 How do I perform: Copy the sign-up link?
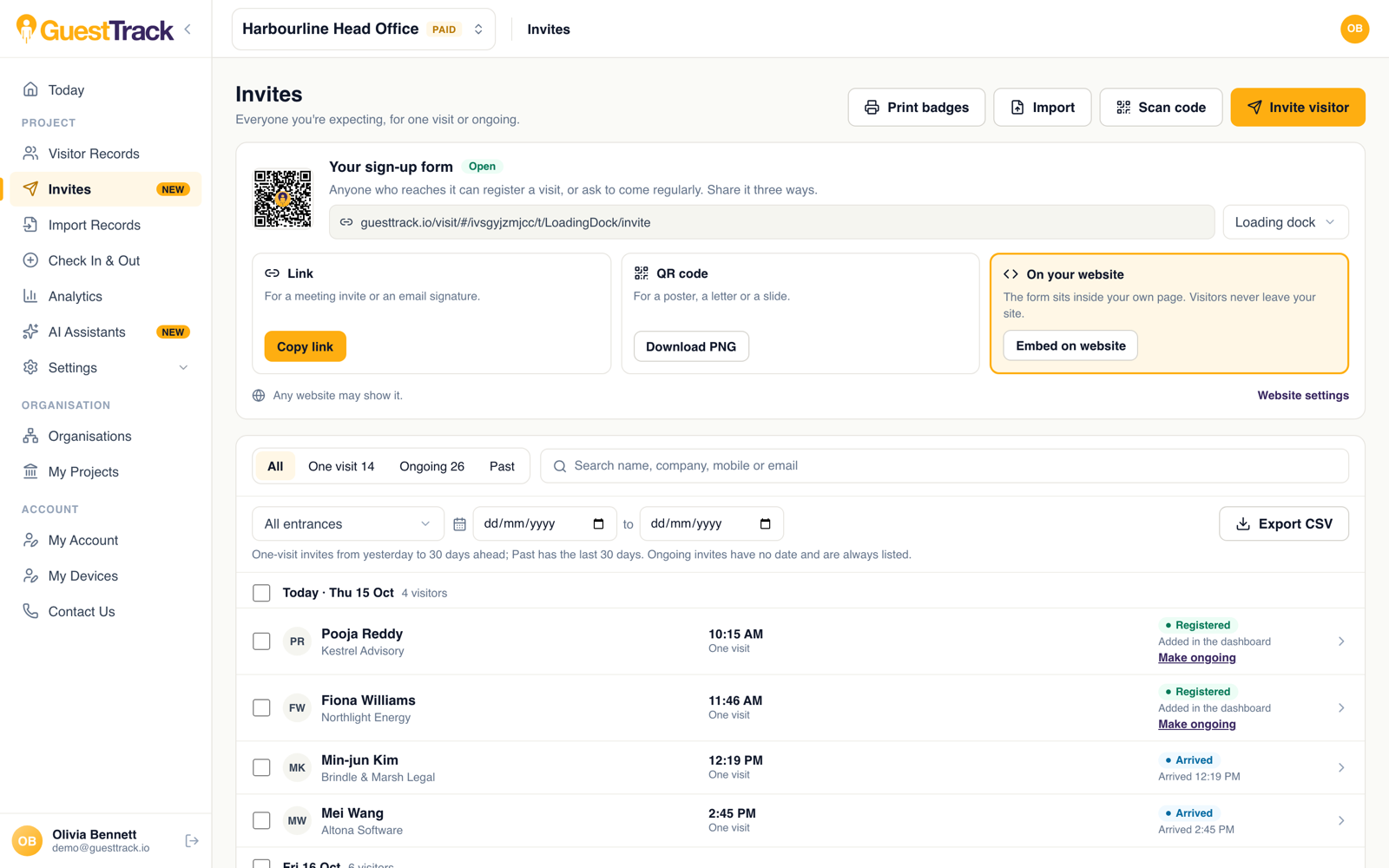point(305,346)
